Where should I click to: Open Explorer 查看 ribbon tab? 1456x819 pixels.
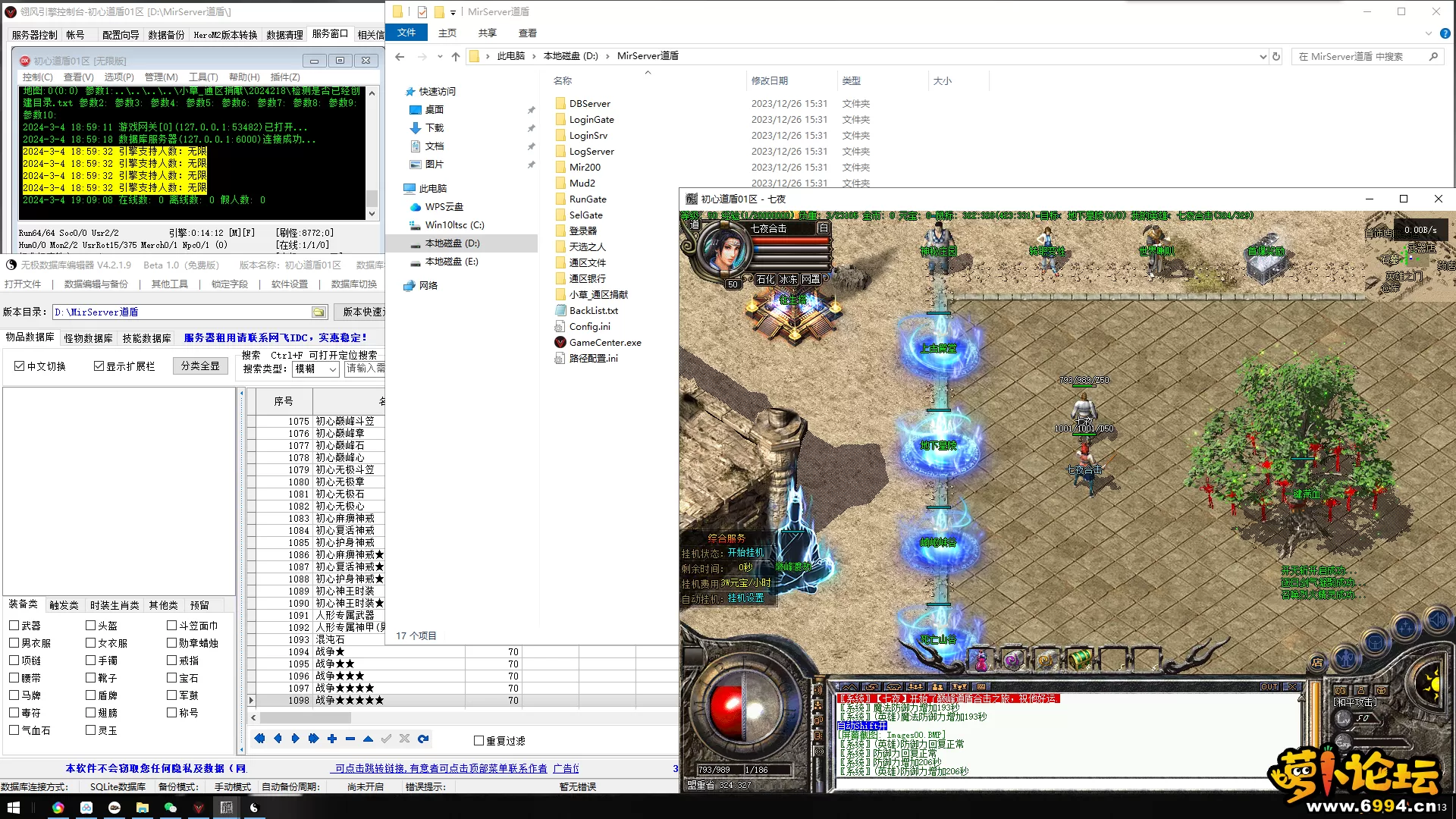tap(528, 33)
